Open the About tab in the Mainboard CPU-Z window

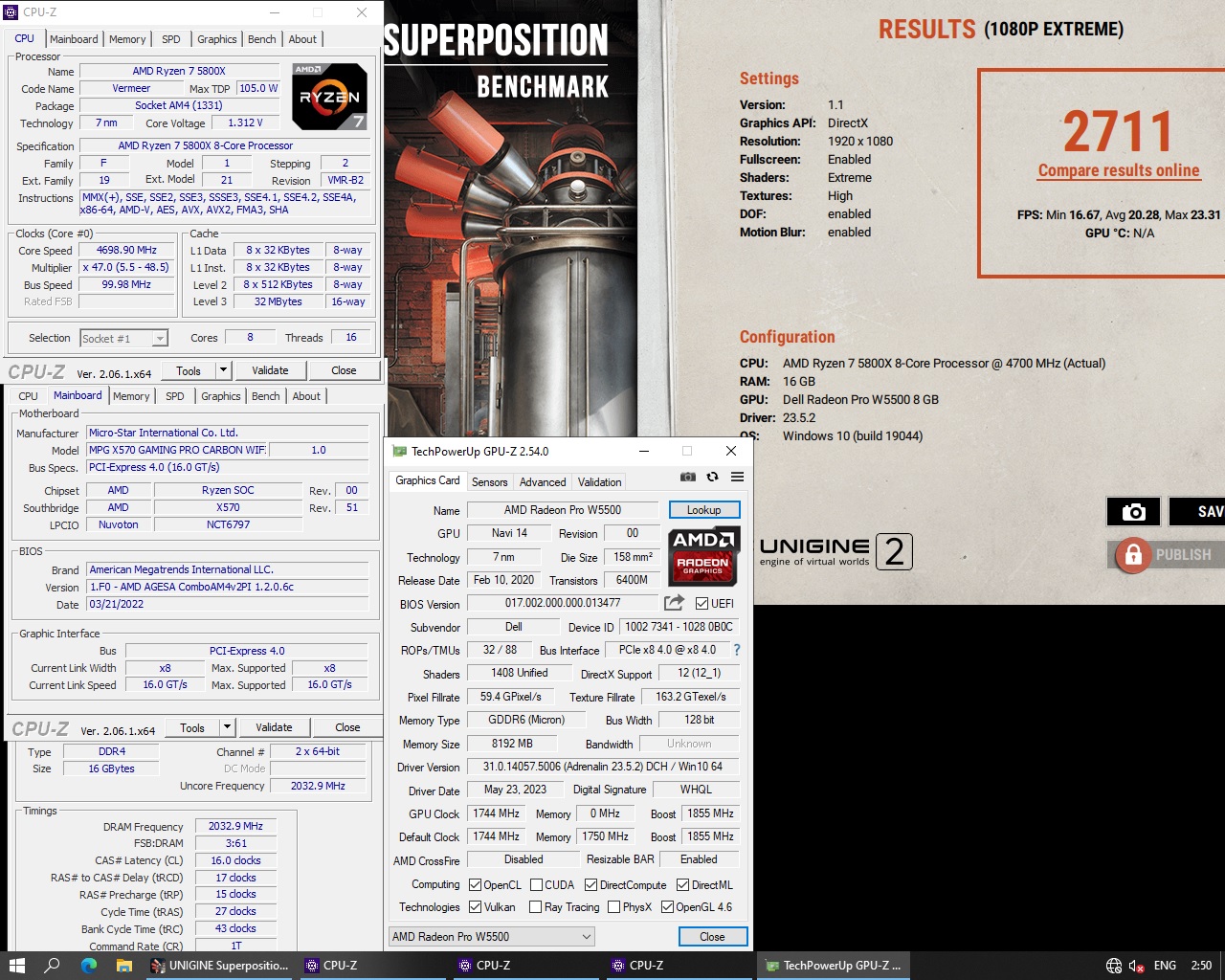[x=306, y=396]
